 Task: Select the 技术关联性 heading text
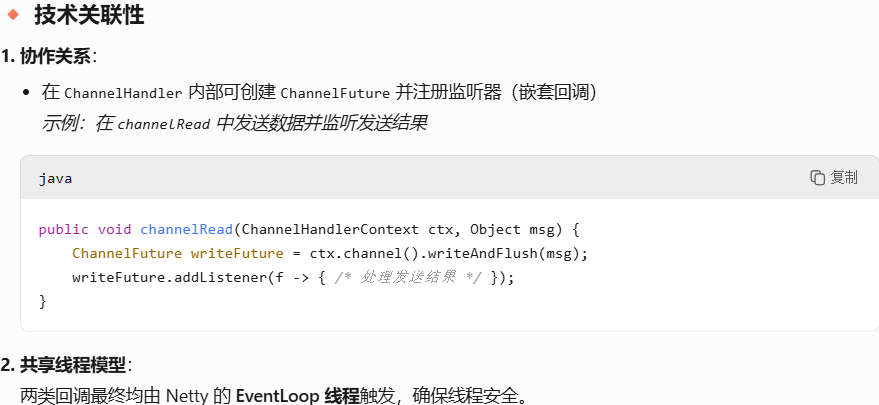(x=89, y=15)
